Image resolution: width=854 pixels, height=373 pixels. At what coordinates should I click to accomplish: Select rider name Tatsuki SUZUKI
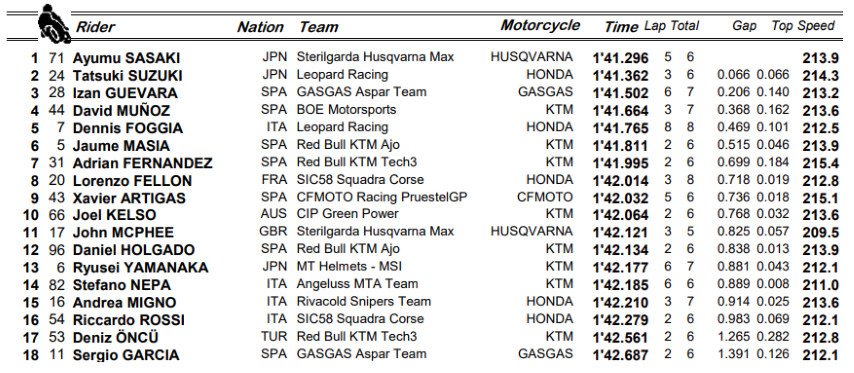(127, 76)
